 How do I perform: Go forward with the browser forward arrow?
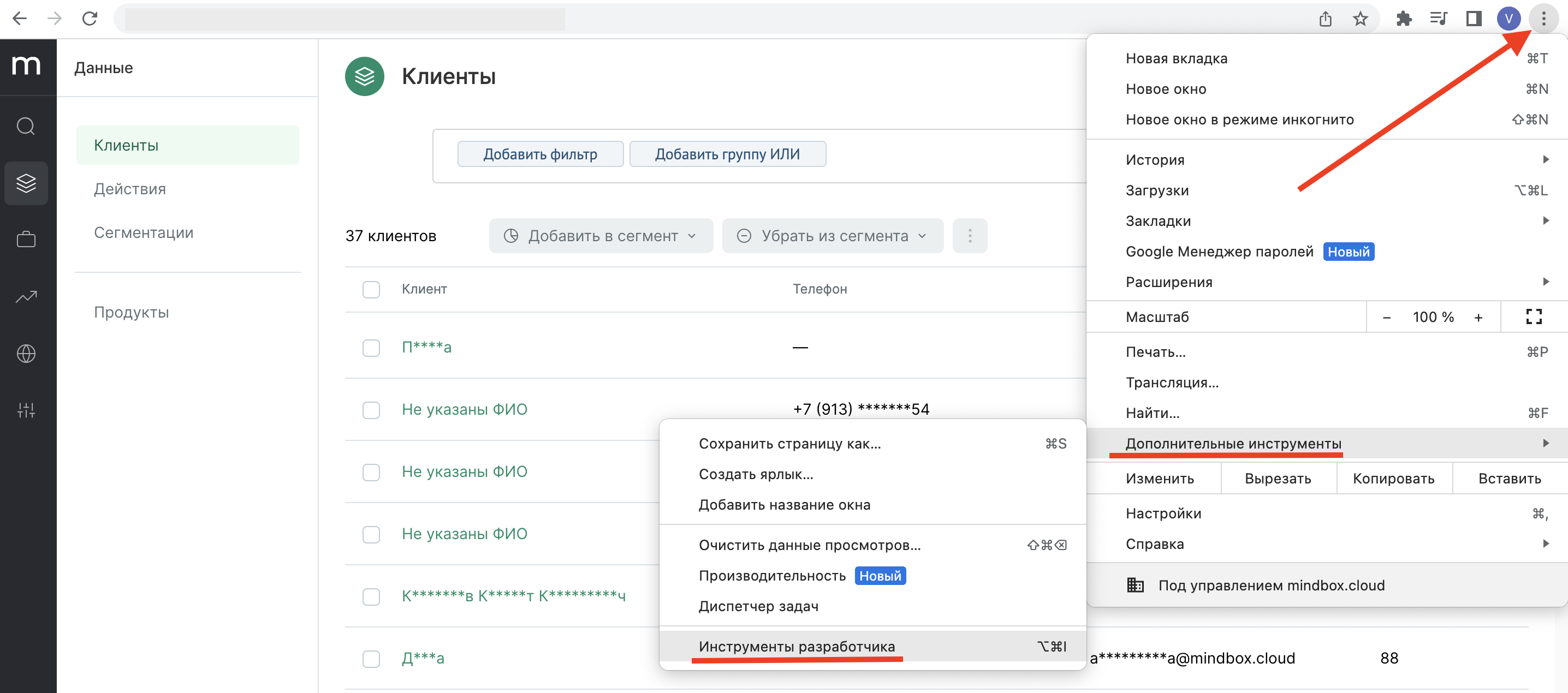click(x=54, y=18)
